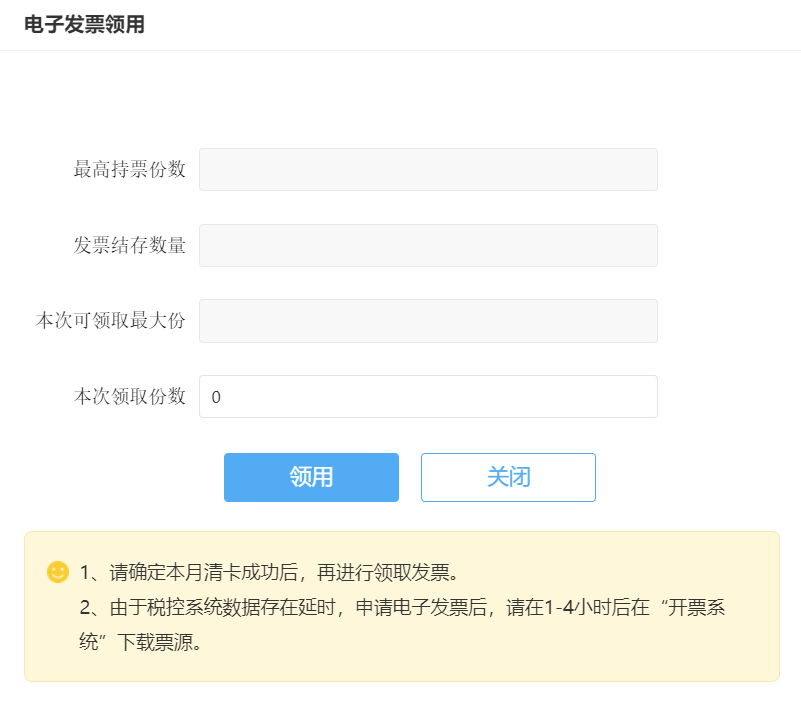
Task: Click the 最高持票份数 label
Action: pos(130,169)
